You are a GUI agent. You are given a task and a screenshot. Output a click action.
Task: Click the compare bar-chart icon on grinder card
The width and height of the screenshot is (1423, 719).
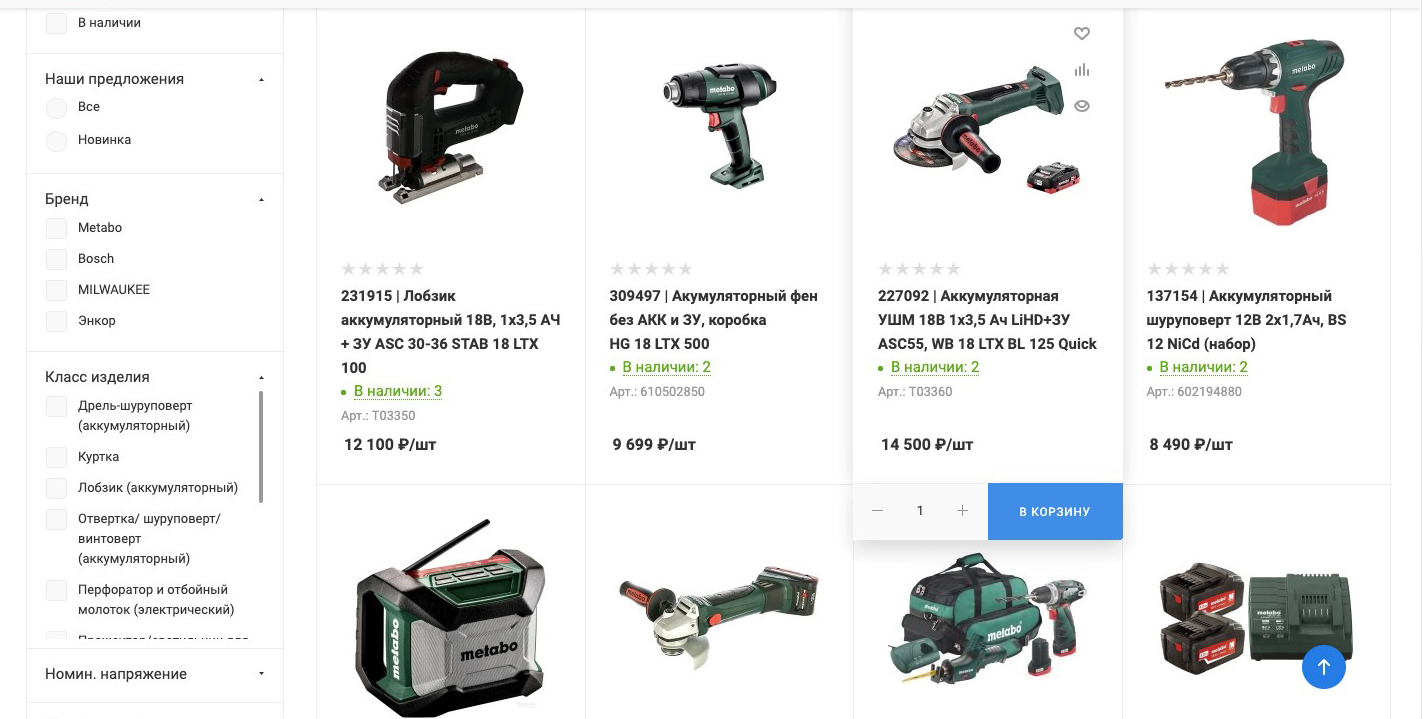(1081, 70)
